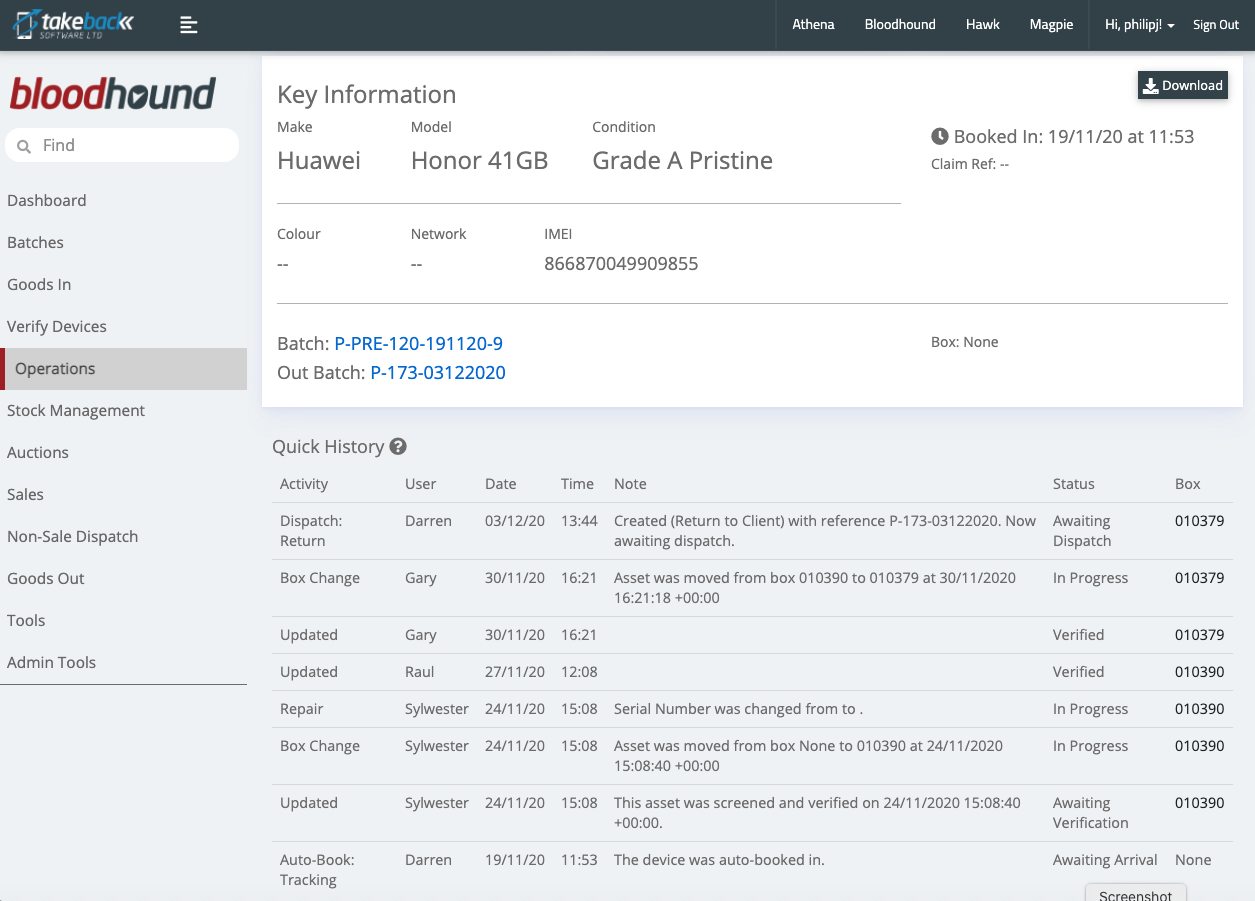Open out batch P-173-03122020 link
The image size is (1255, 901).
coord(438,373)
